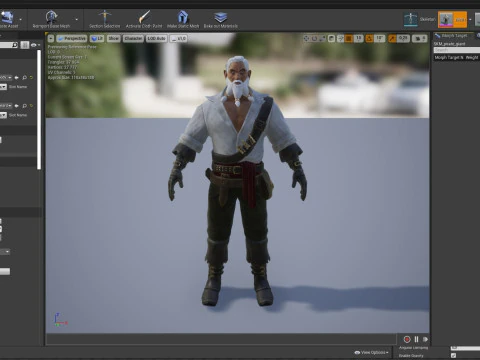Viewport: 480px width, 360px height.
Task: Click the details search magnifier icon
Action: [x=14, y=45]
